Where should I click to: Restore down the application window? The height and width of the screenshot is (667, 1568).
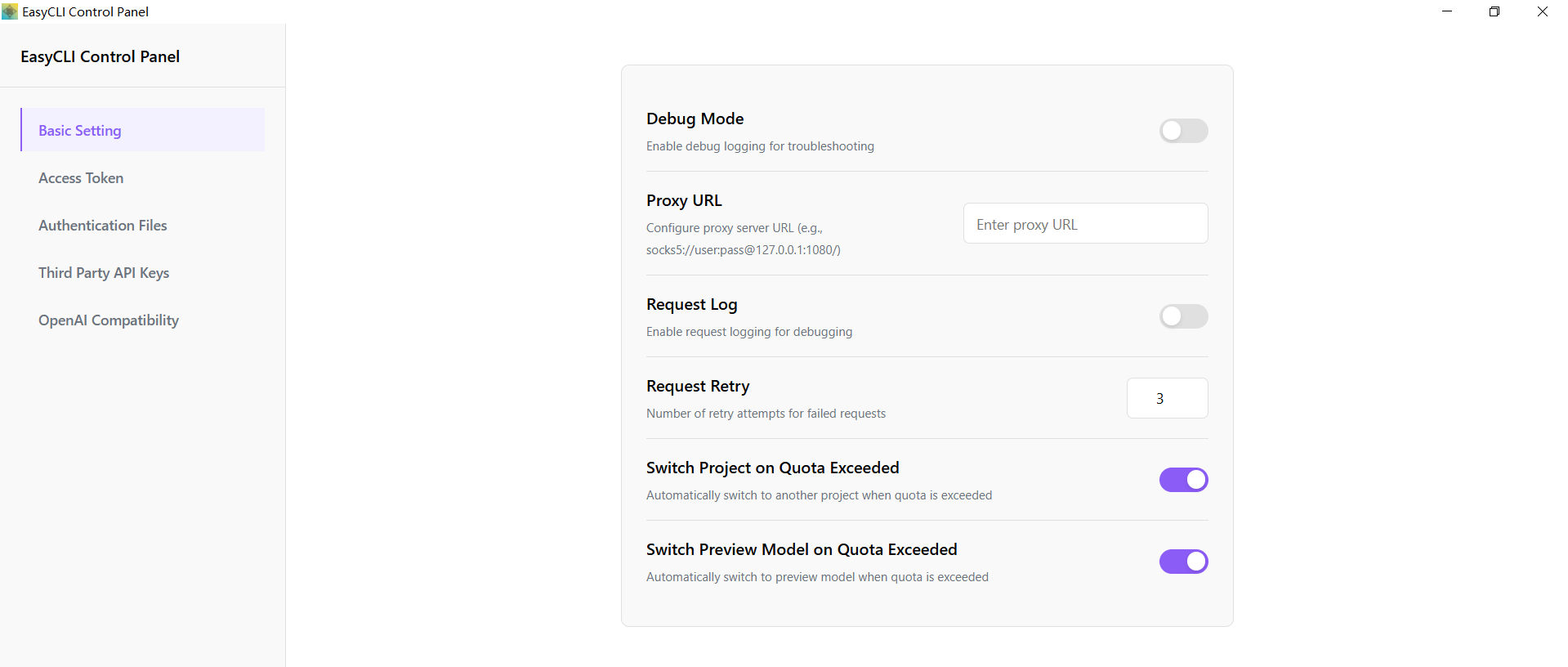1494,11
